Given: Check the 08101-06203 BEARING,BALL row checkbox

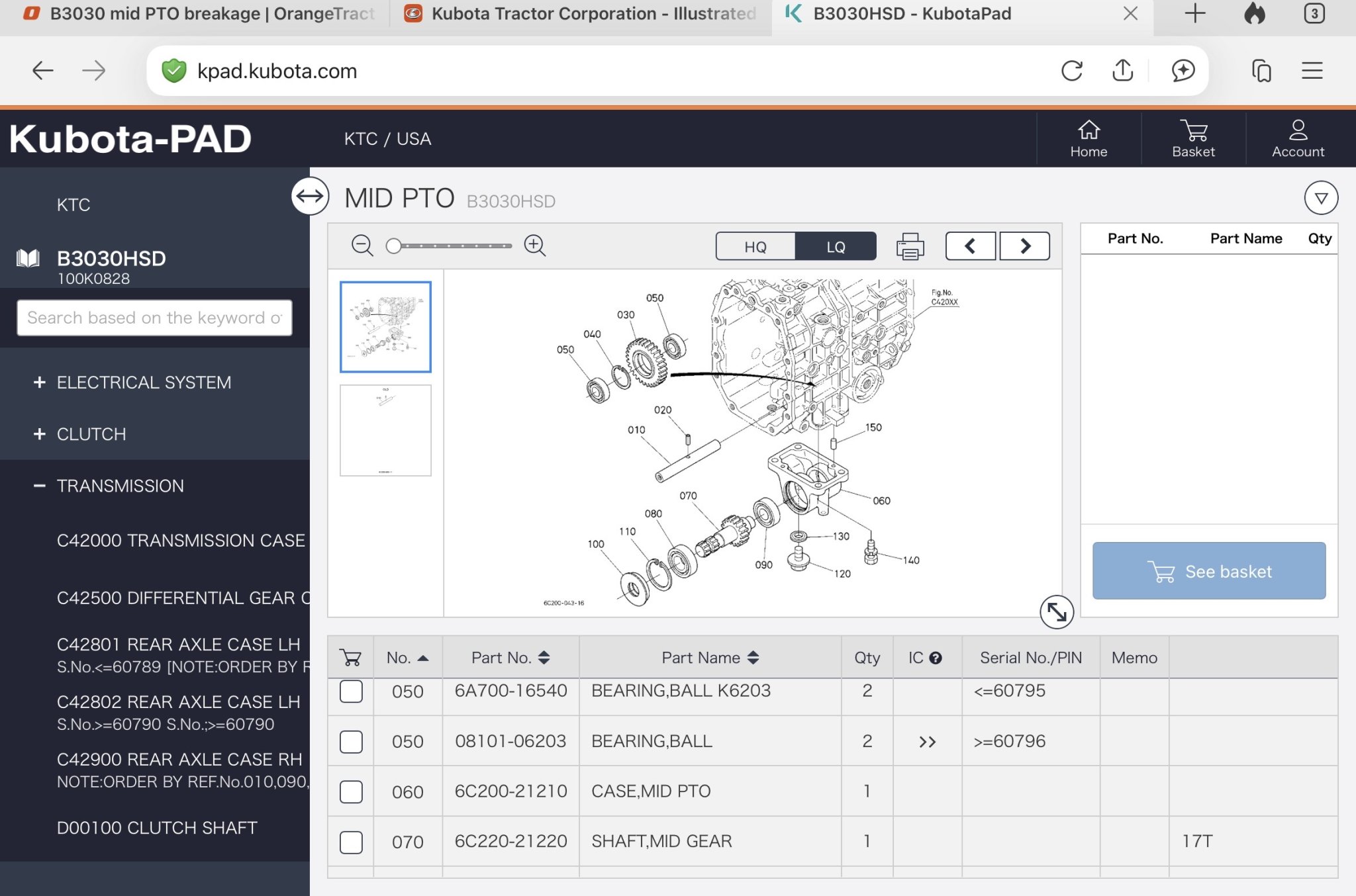Looking at the screenshot, I should coord(351,742).
